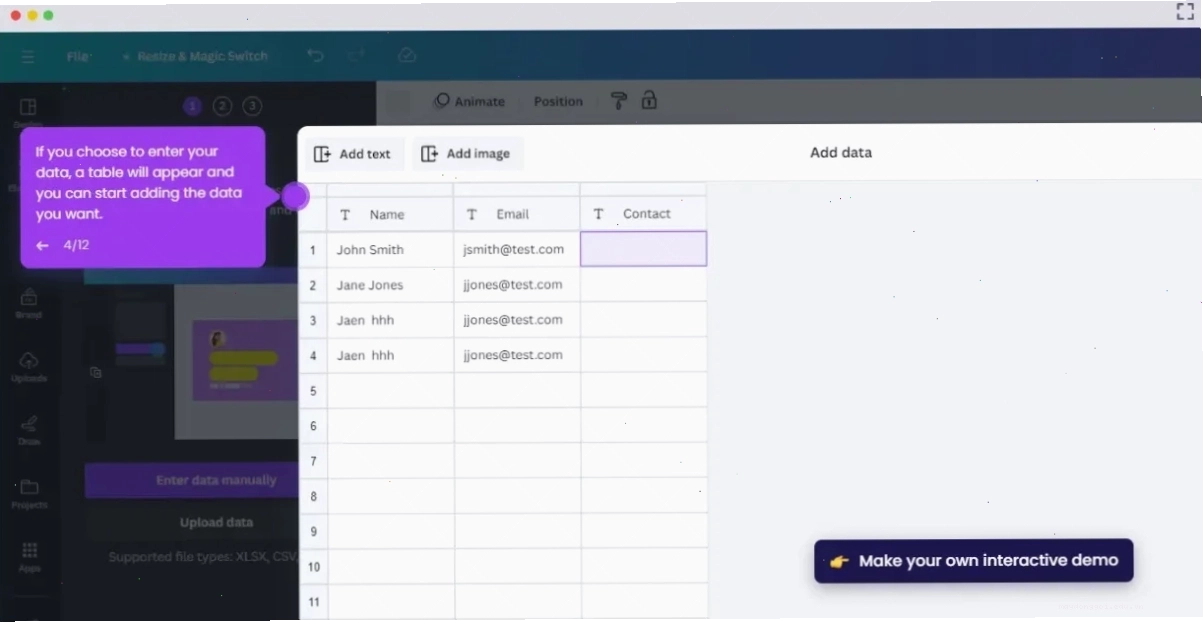Click the empty Contact cell in row 2
Image resolution: width=1203 pixels, height=623 pixels.
click(644, 285)
